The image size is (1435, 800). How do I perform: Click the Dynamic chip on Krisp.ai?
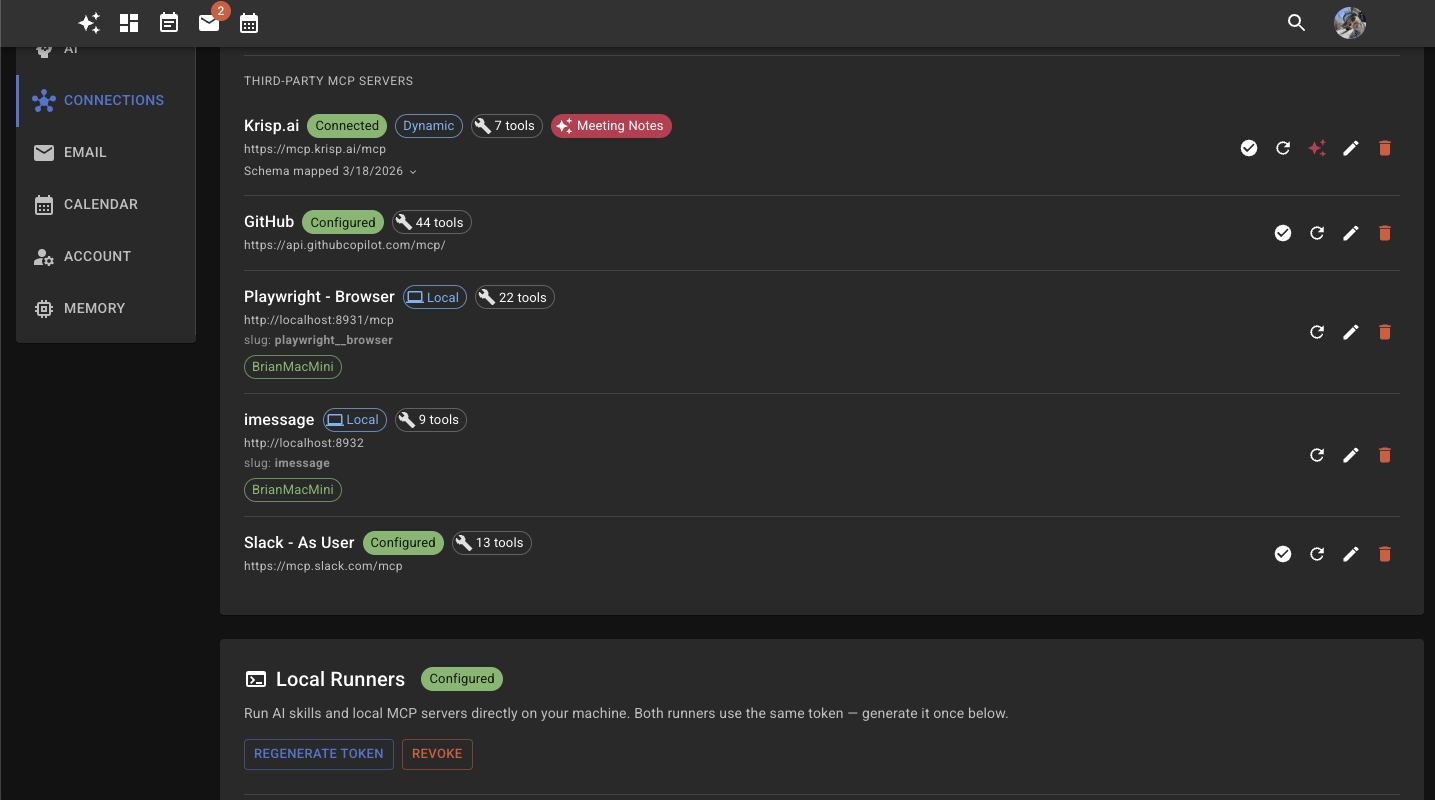(429, 126)
